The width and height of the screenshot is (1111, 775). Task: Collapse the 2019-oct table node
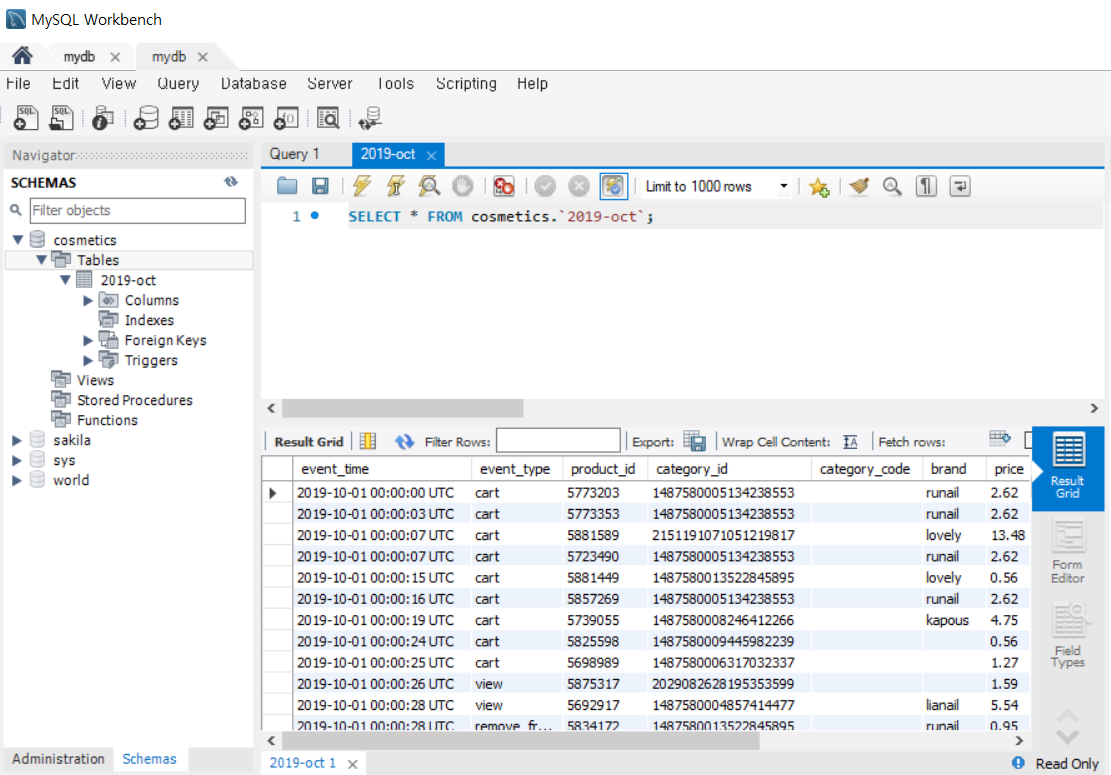click(x=65, y=280)
